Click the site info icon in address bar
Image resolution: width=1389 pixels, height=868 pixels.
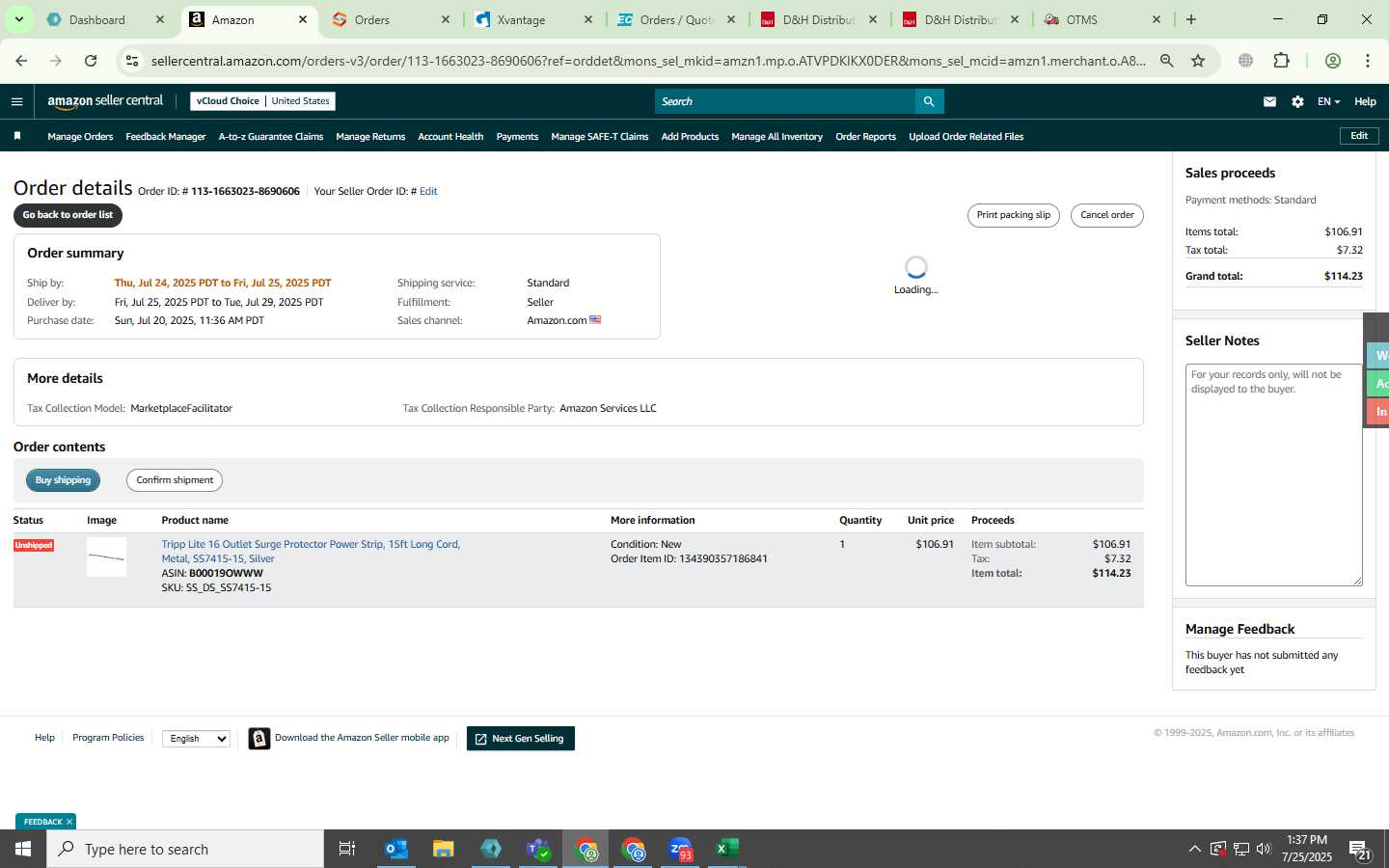(132, 61)
